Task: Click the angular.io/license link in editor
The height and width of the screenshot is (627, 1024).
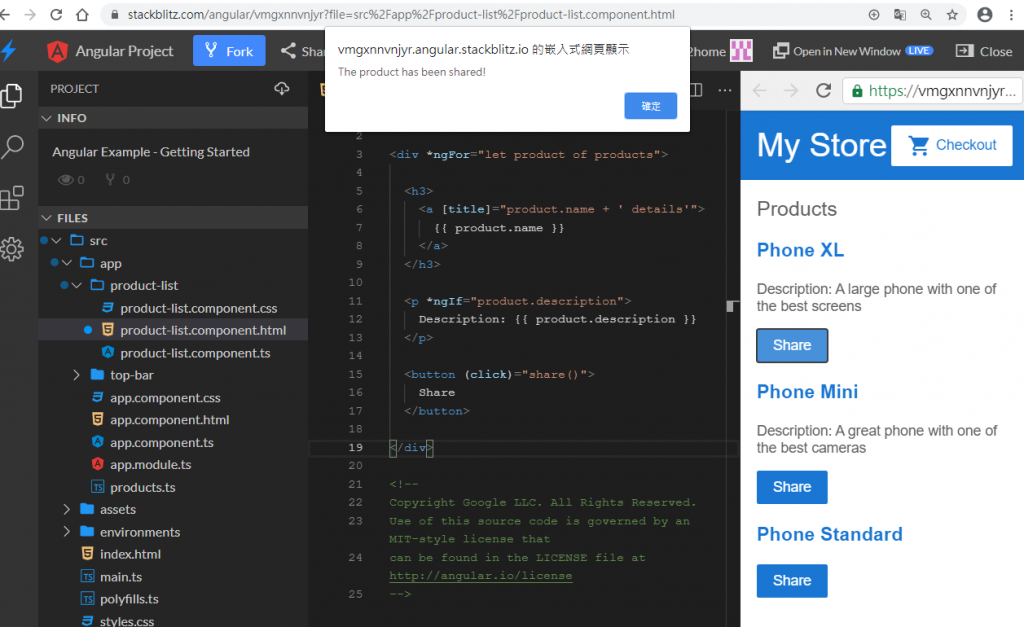Action: tap(481, 575)
